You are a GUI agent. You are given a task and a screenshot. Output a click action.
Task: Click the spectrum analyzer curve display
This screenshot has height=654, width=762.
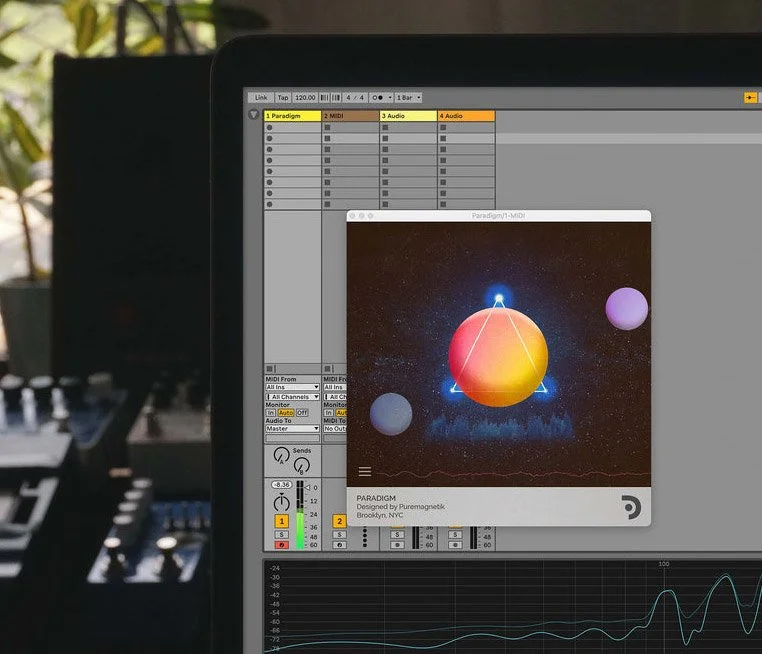(x=513, y=606)
